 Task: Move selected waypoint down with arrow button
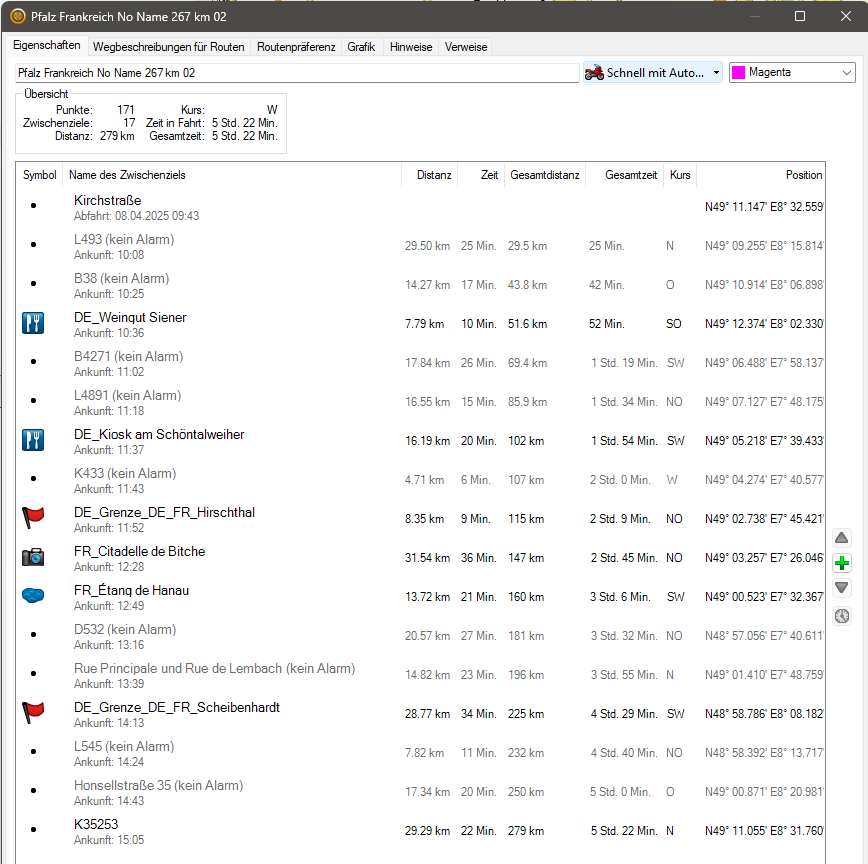(x=841, y=588)
